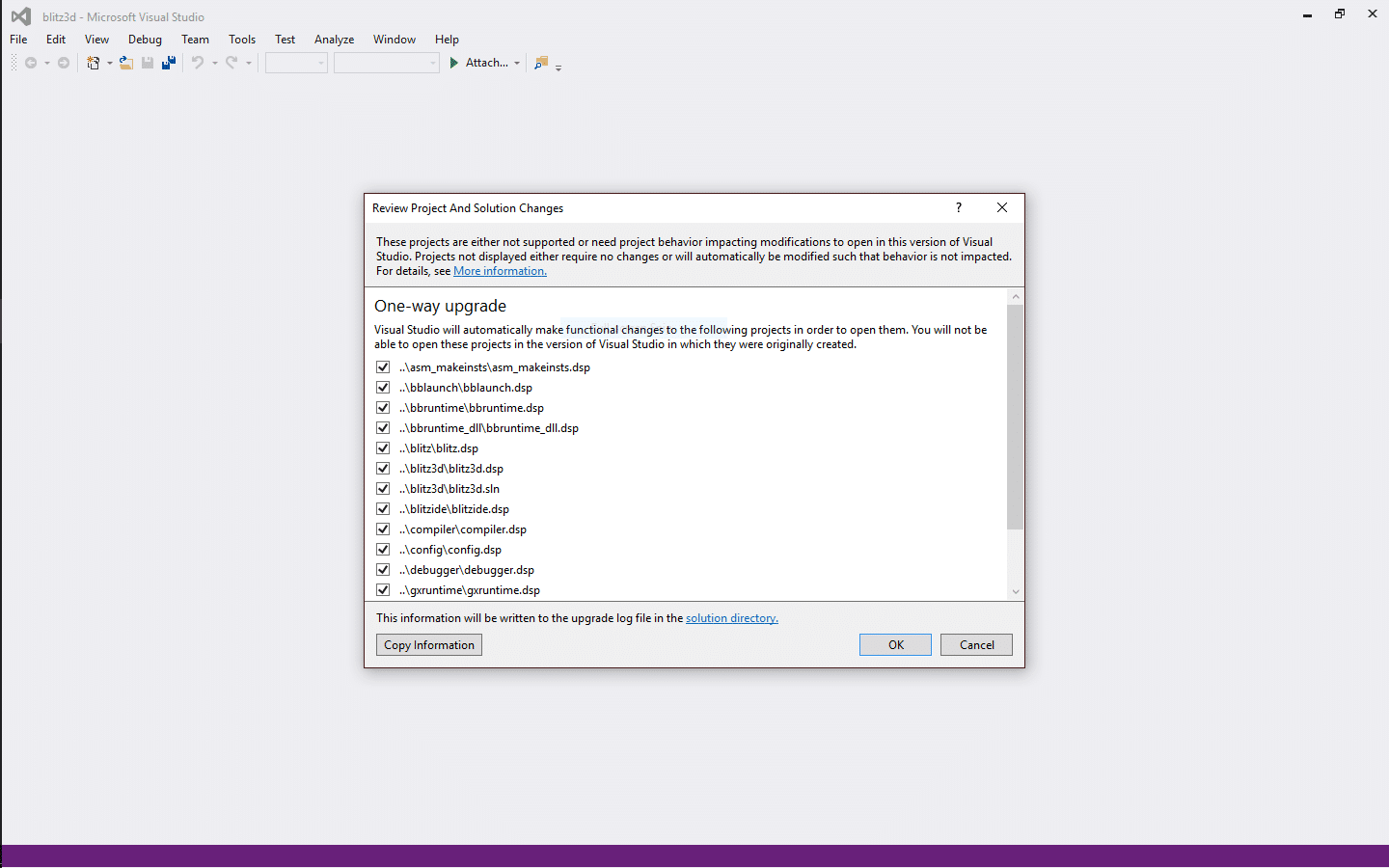
Task: Click the Open File folder icon
Action: point(125,63)
